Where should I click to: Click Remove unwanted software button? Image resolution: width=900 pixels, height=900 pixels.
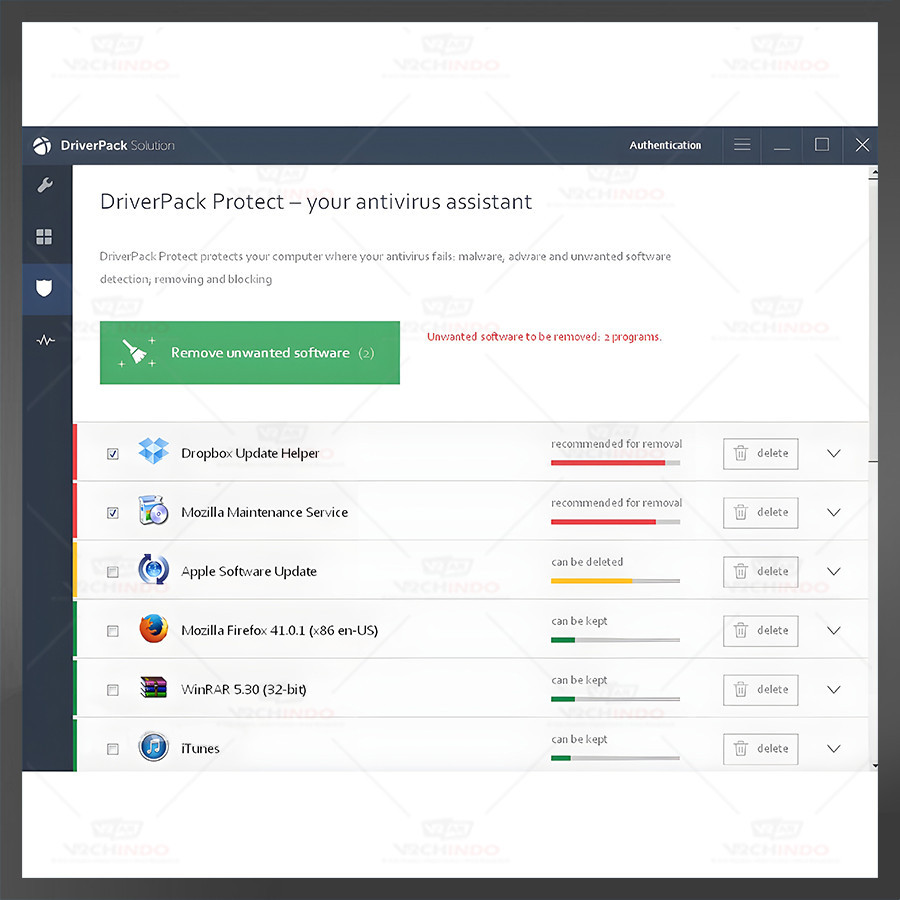(x=250, y=352)
